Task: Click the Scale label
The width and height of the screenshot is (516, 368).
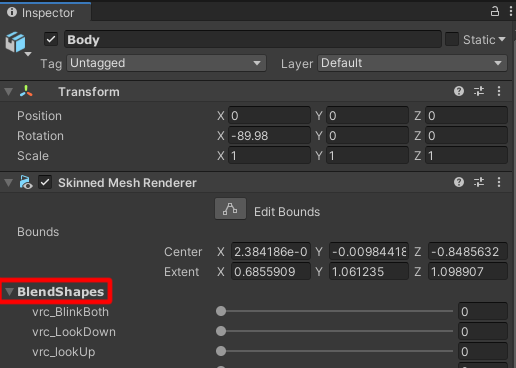Action: point(33,156)
